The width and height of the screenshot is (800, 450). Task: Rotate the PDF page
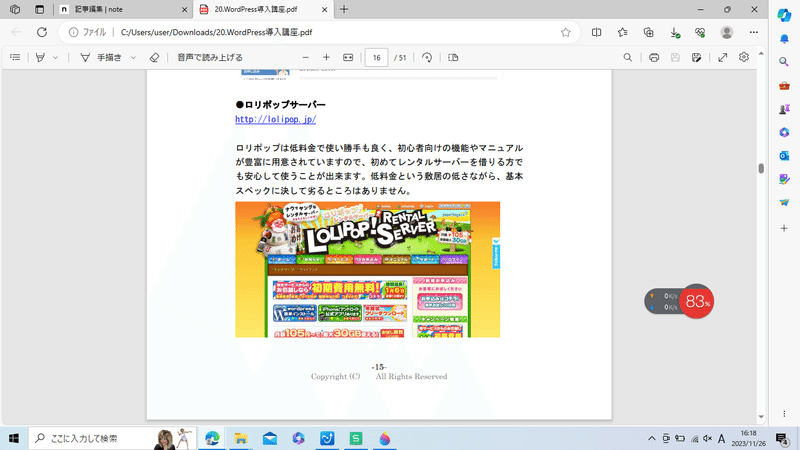click(x=427, y=58)
